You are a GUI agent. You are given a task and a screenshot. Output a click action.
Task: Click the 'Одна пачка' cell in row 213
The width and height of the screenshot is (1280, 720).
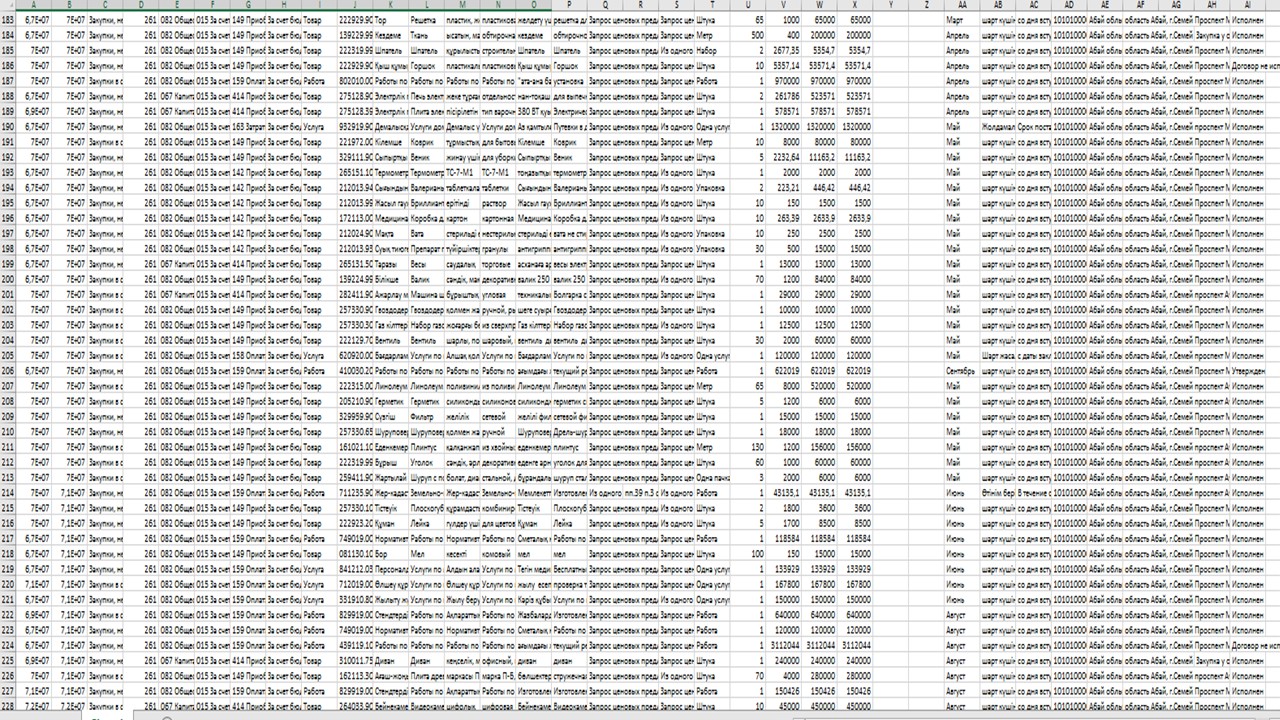point(712,477)
